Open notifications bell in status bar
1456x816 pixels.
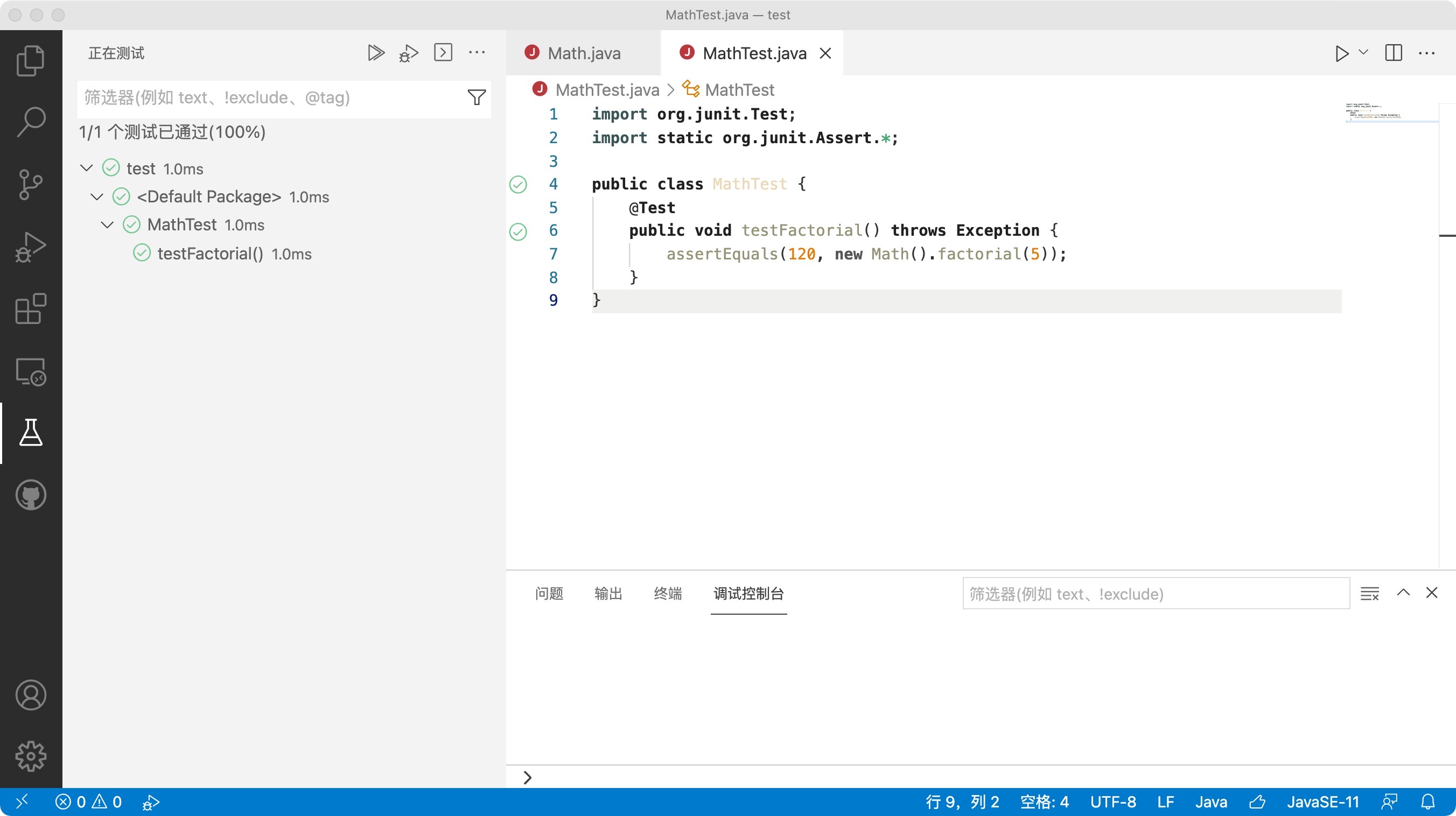(1428, 802)
